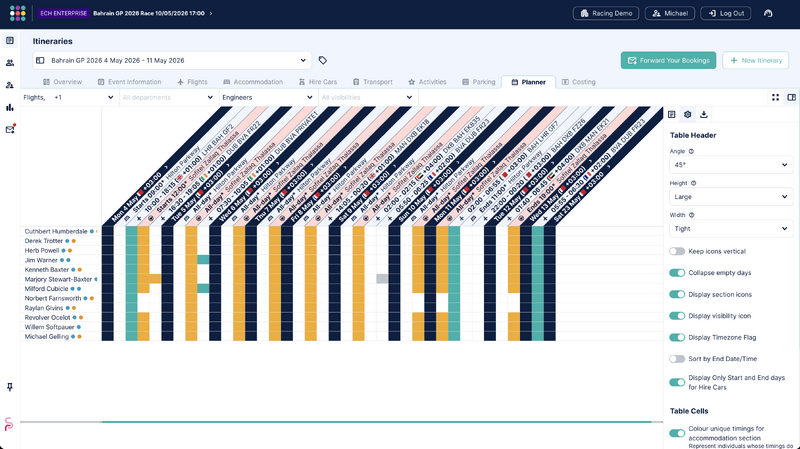This screenshot has height=449, width=800.
Task: Click the info icon next to Angle
Action: coord(691,152)
